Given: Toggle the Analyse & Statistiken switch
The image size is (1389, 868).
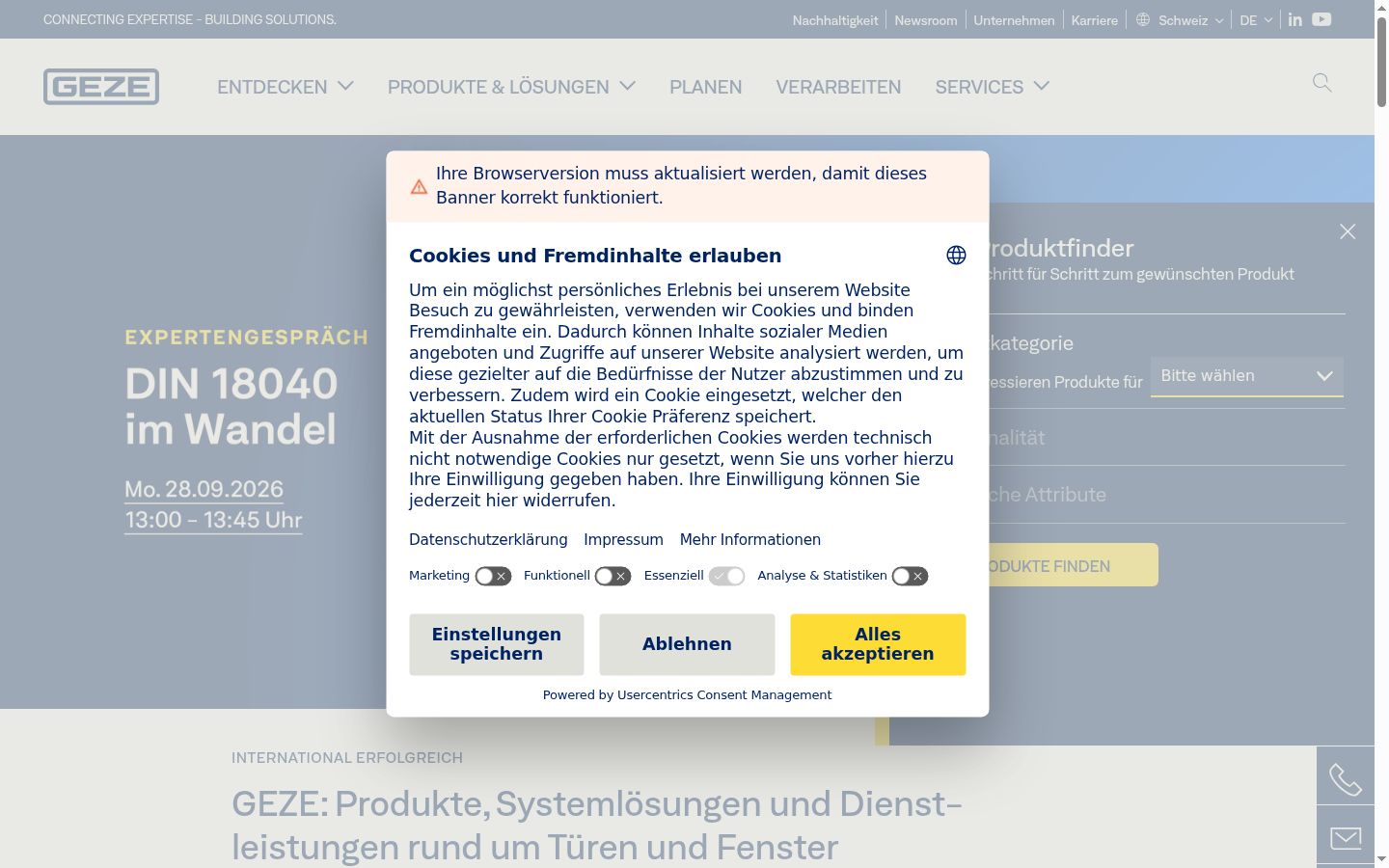Looking at the screenshot, I should tap(910, 577).
